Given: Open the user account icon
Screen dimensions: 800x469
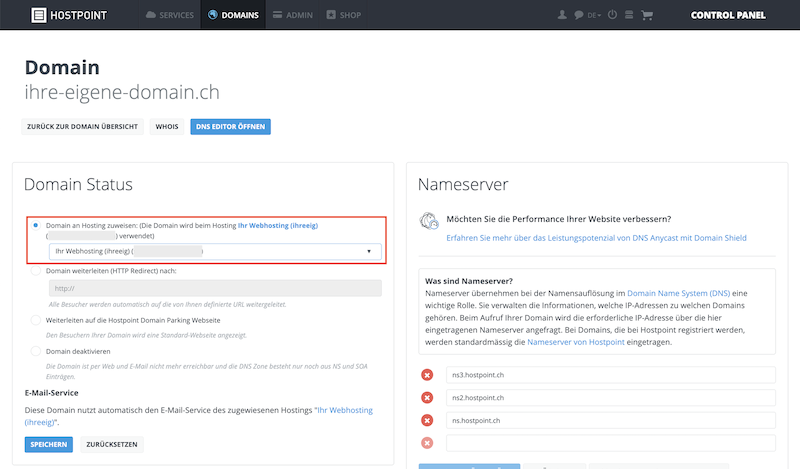Looking at the screenshot, I should 562,15.
